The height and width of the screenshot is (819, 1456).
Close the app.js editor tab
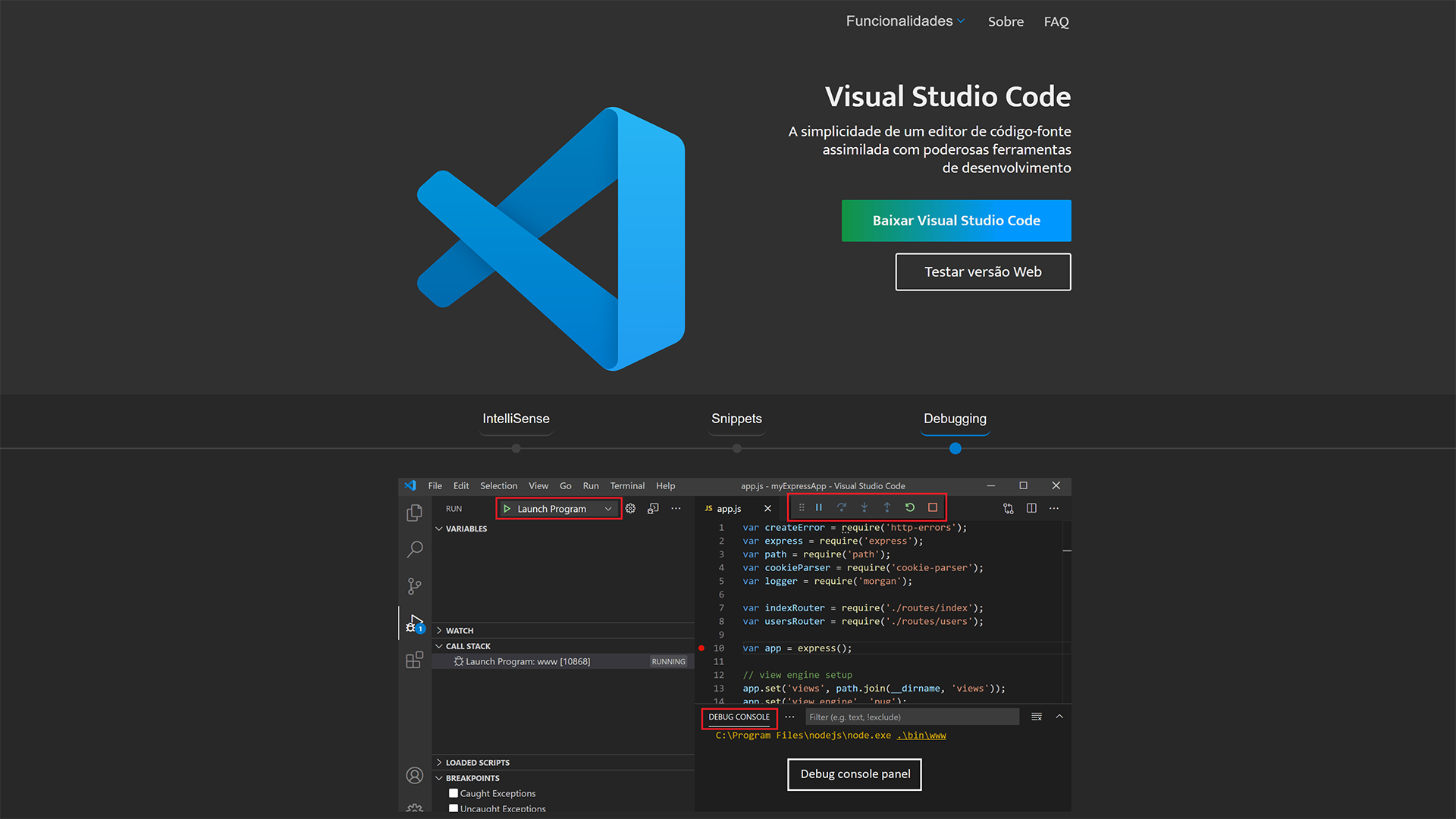pos(767,509)
